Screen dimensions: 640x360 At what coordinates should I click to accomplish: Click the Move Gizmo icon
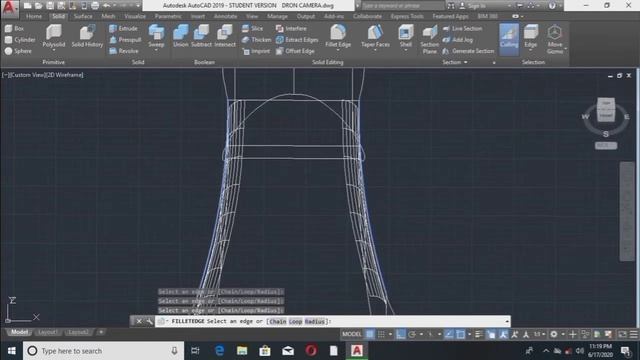(x=554, y=32)
